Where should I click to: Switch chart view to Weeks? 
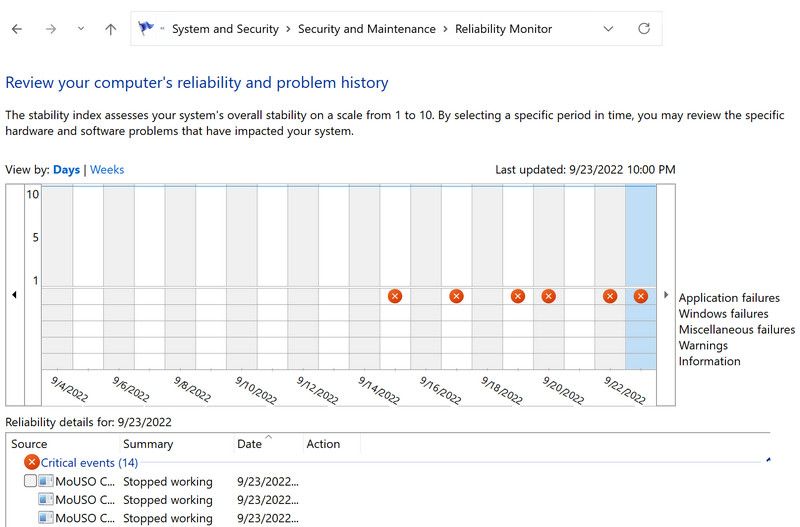[x=107, y=170]
